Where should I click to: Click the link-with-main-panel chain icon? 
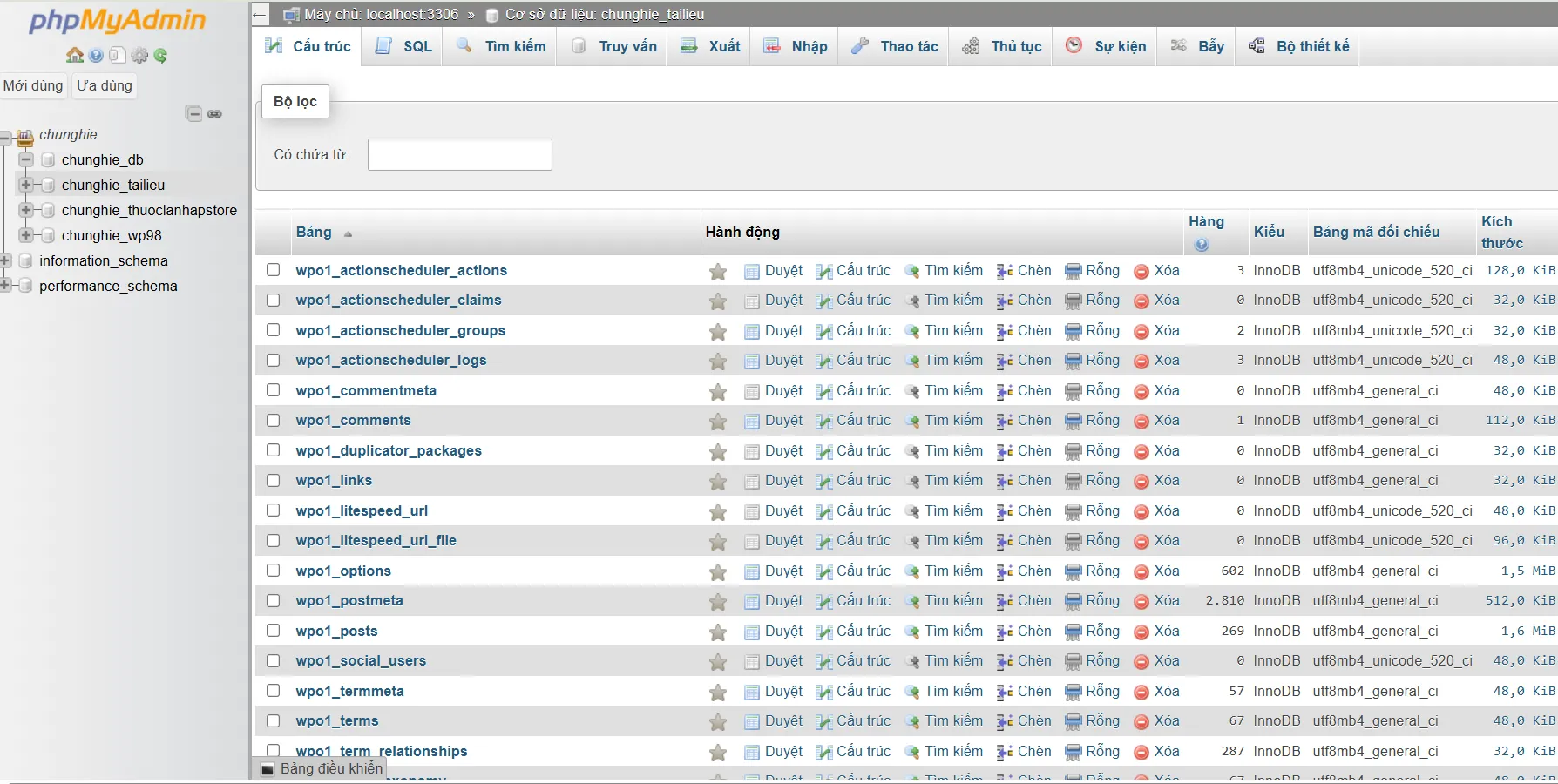click(214, 114)
